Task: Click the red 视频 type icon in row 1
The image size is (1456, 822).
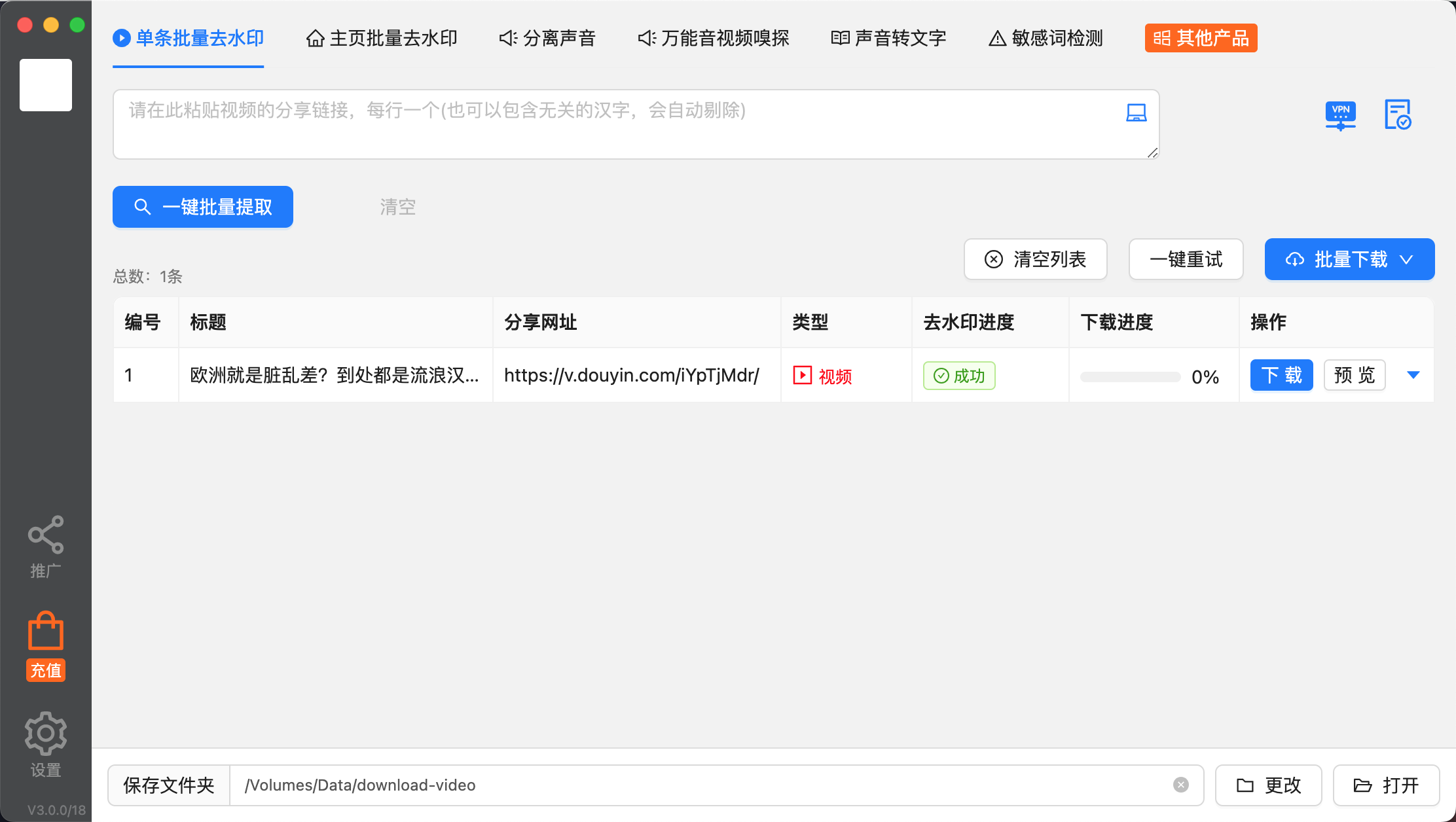Action: point(802,376)
